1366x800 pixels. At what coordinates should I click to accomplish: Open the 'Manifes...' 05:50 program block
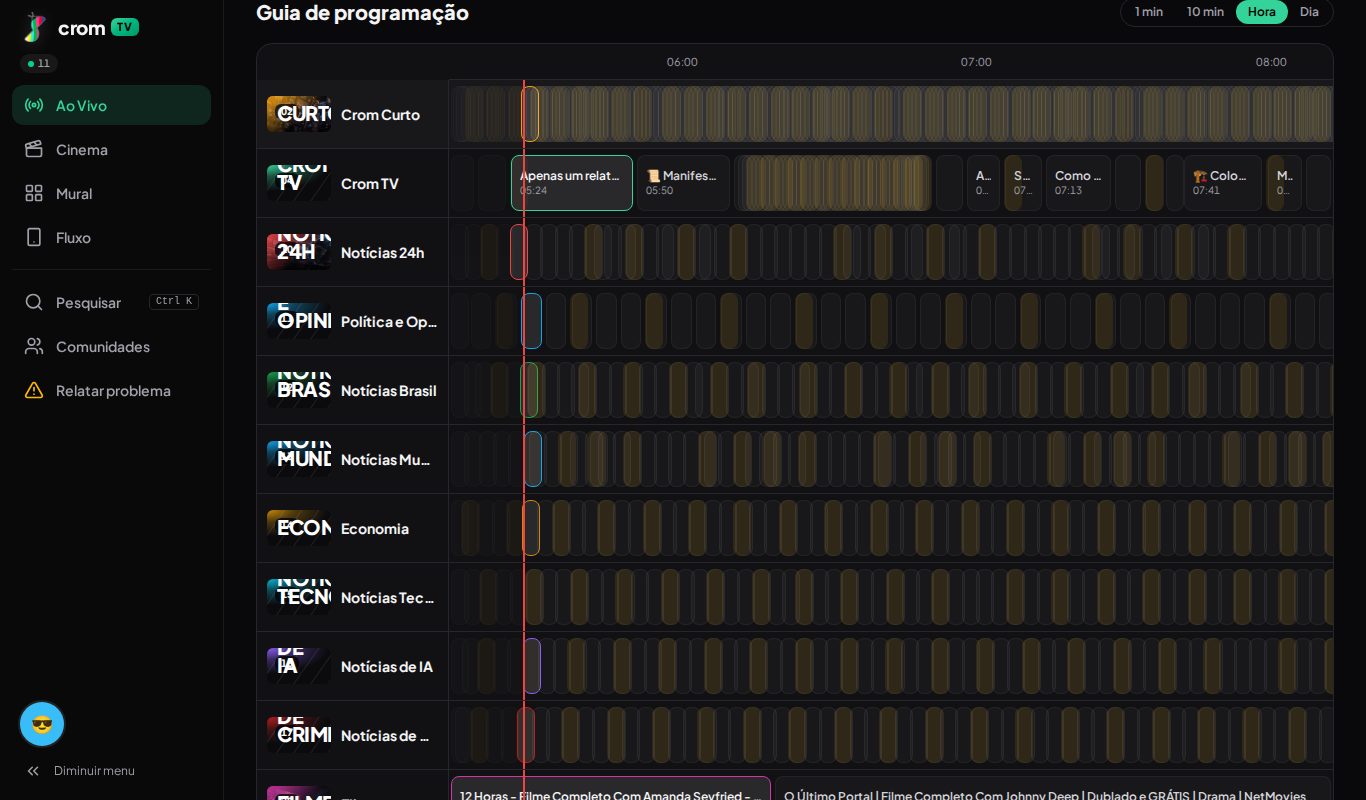point(683,183)
